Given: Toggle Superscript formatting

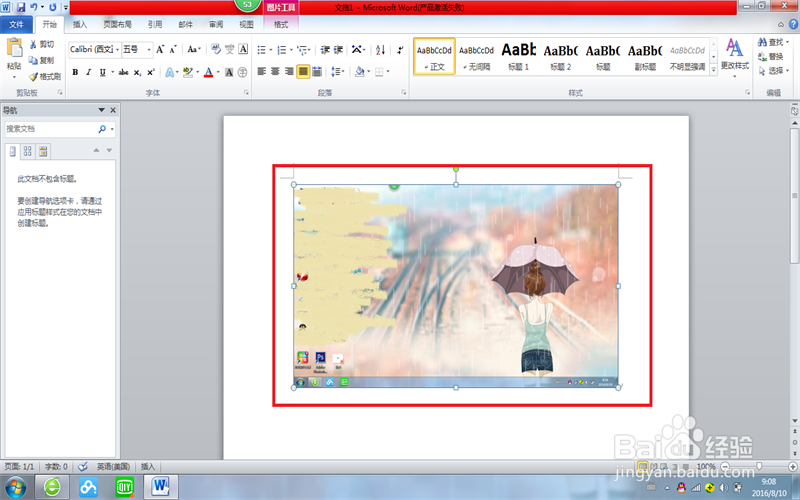Looking at the screenshot, I should click(151, 72).
